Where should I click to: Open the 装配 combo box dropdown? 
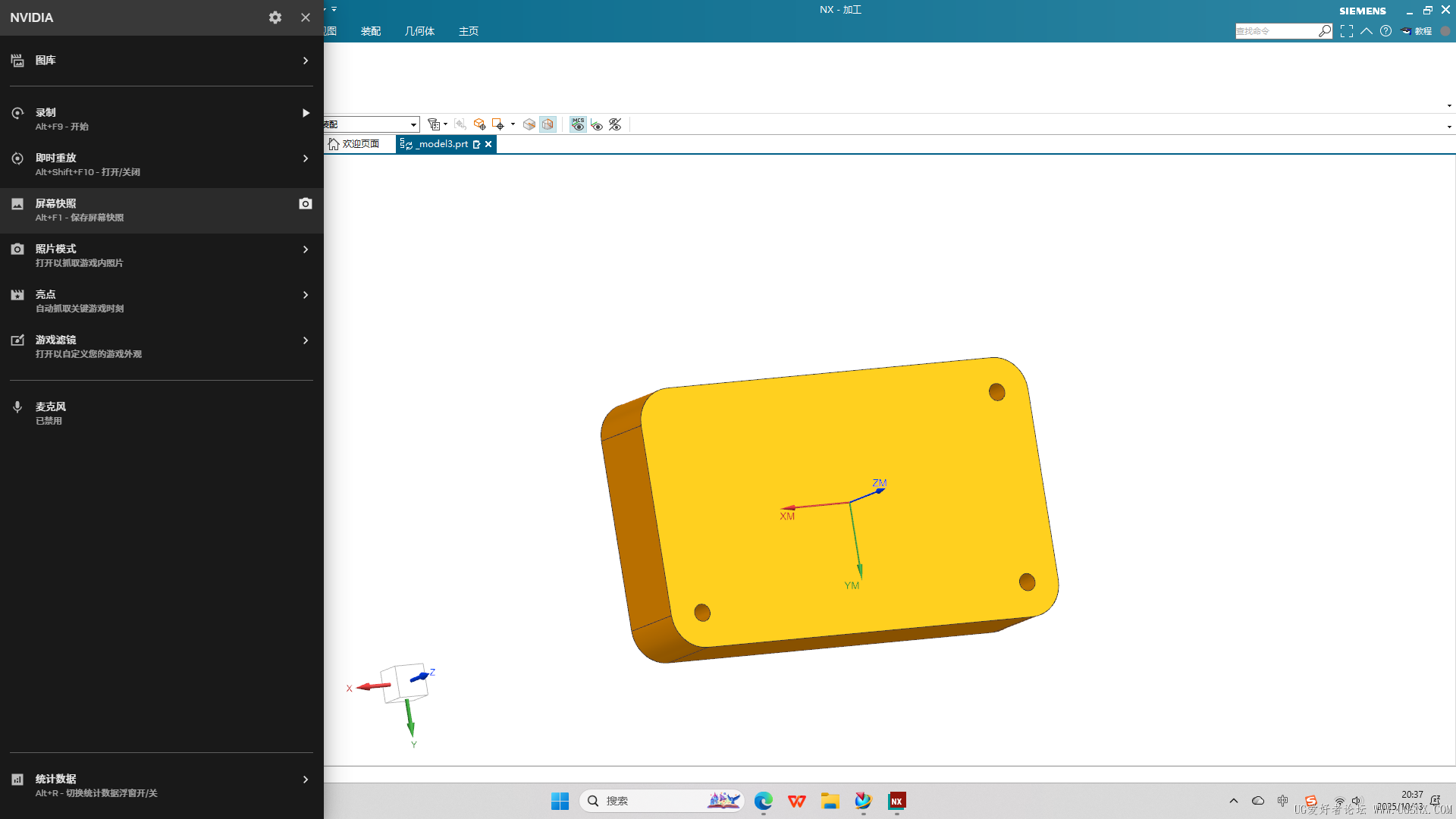point(413,124)
